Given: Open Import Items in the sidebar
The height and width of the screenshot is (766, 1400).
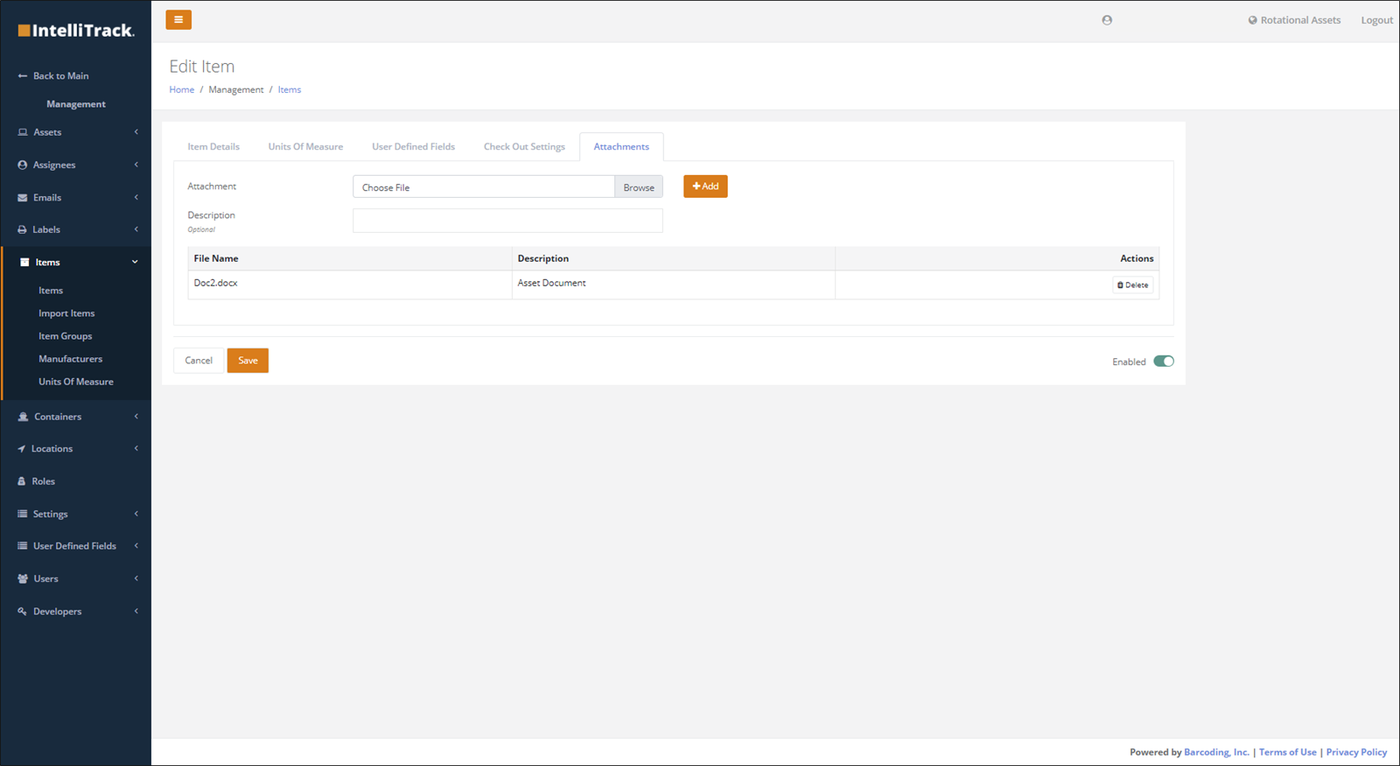Looking at the screenshot, I should click(x=67, y=313).
